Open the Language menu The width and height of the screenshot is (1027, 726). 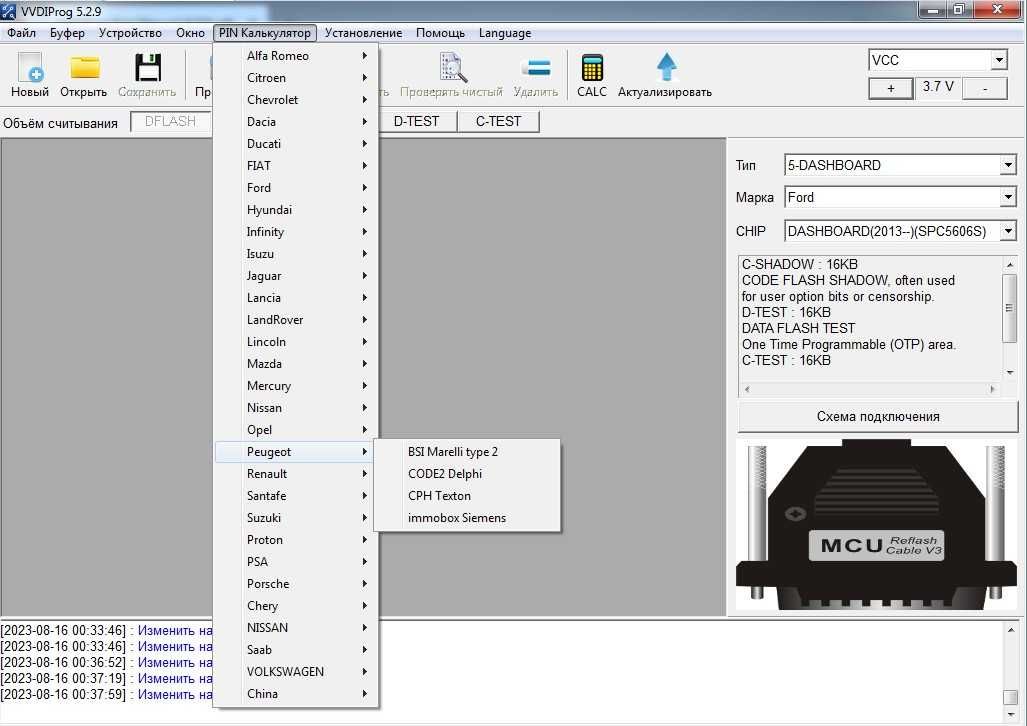pyautogui.click(x=505, y=33)
